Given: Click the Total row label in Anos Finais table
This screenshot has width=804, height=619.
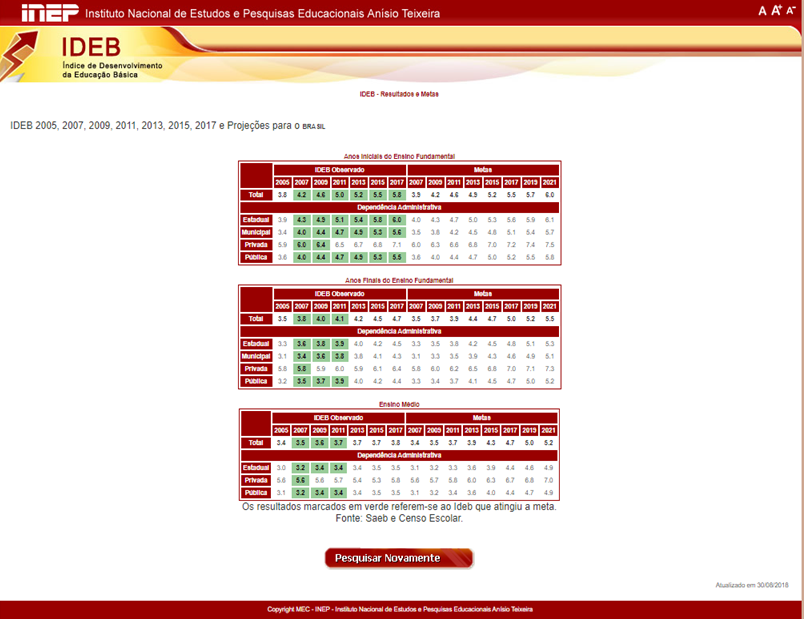Looking at the screenshot, I should tap(256, 319).
